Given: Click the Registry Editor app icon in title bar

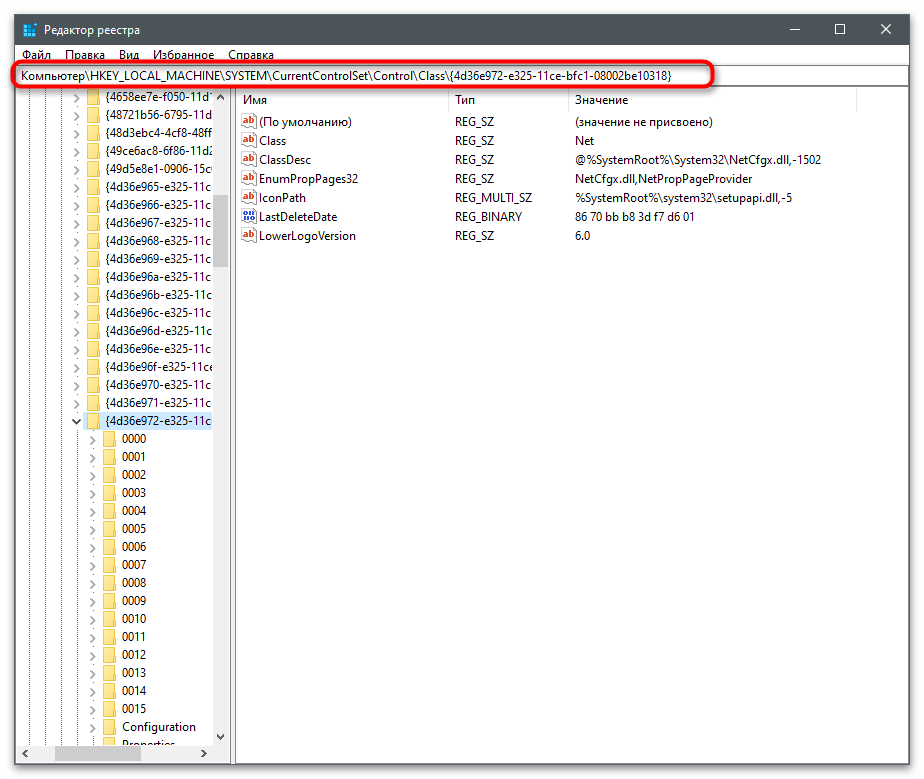Looking at the screenshot, I should click(29, 29).
